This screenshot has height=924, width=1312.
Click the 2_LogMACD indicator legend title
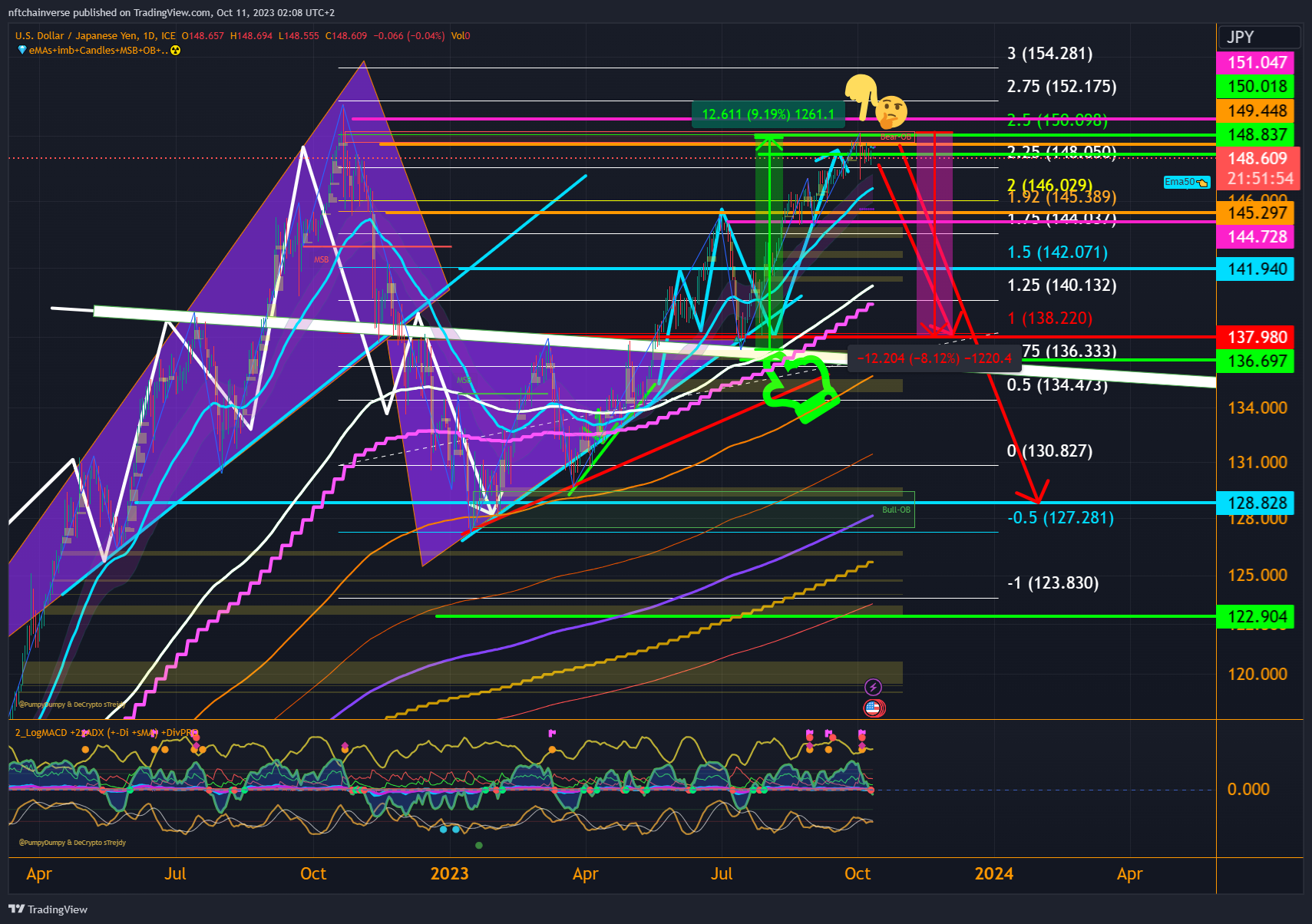coord(106,732)
